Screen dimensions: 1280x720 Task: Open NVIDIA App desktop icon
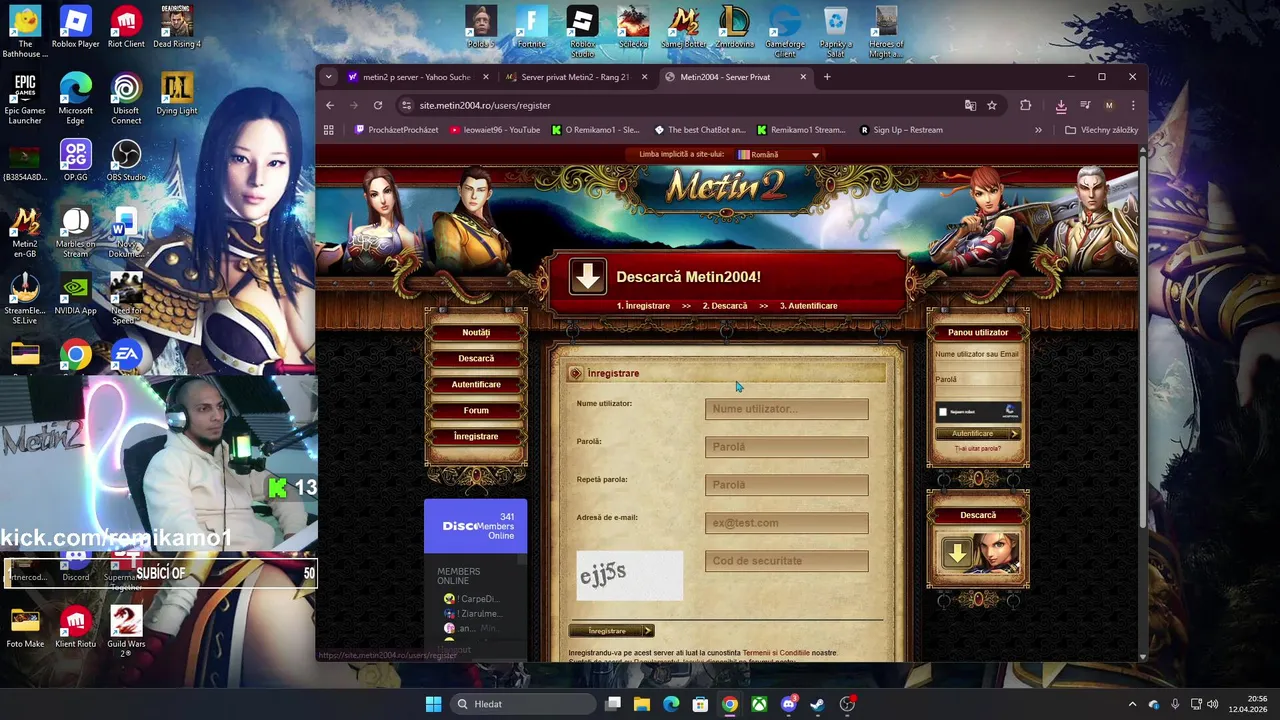75,294
